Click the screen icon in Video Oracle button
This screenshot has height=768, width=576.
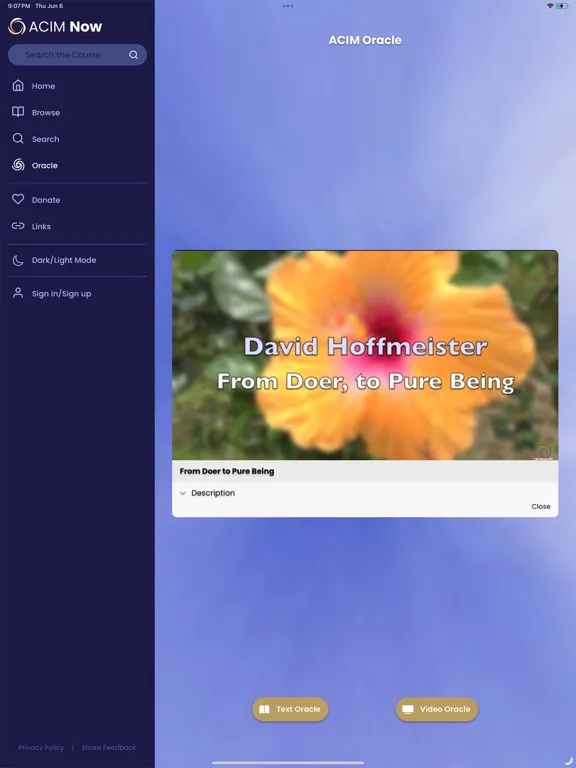(408, 709)
